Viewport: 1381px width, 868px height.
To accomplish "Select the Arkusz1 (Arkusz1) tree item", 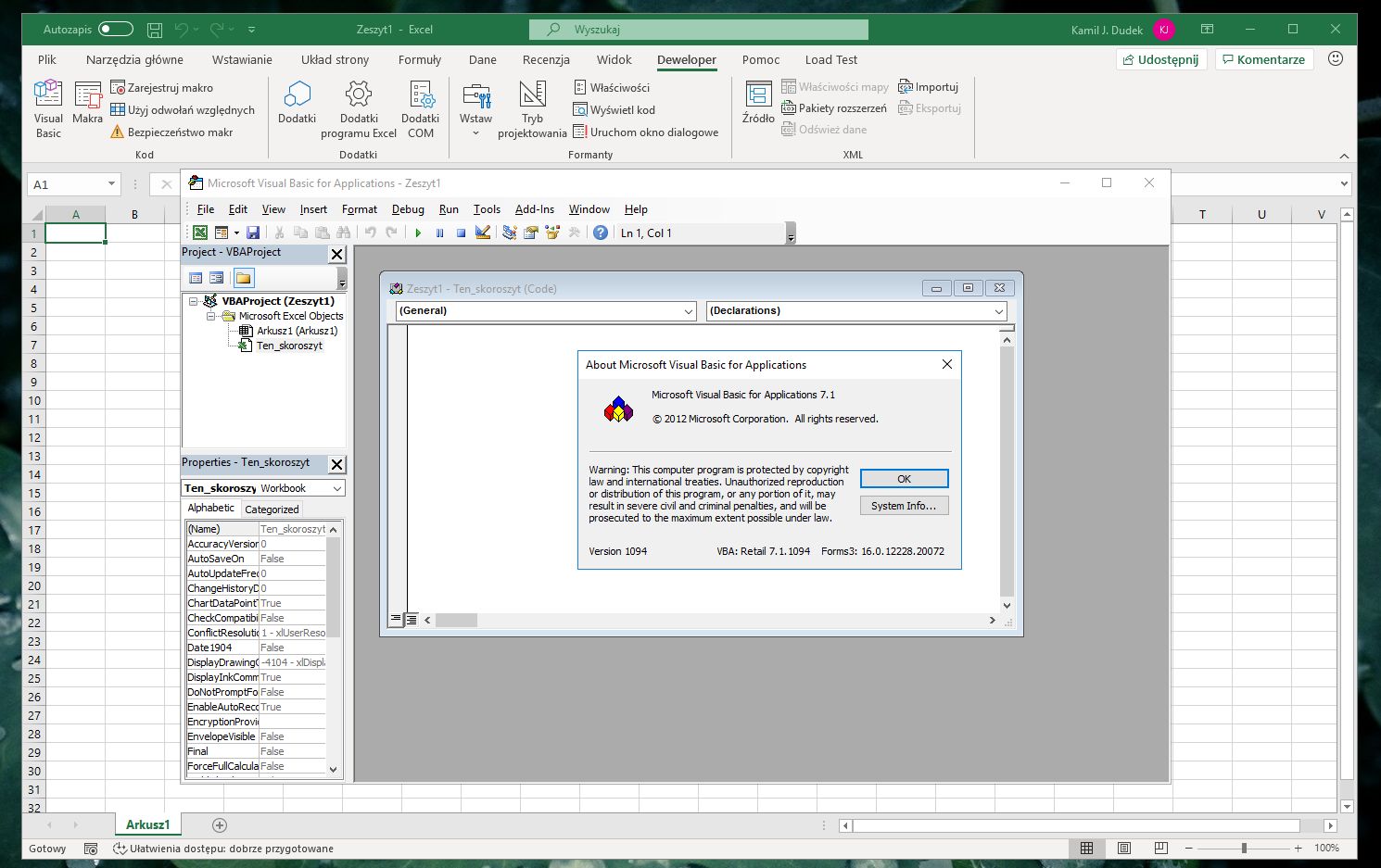I will tap(297, 331).
